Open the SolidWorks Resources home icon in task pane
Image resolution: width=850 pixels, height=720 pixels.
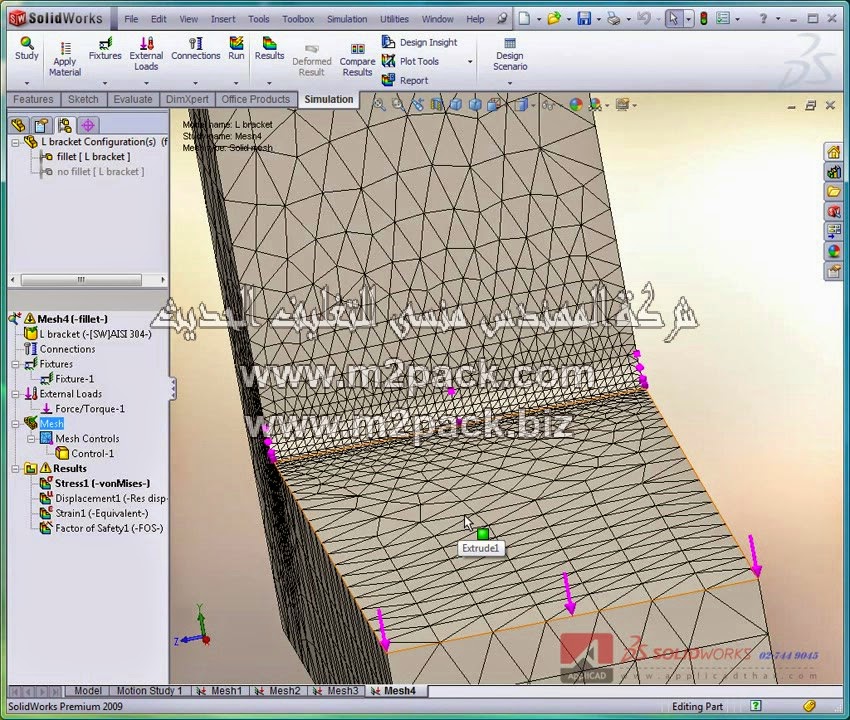tap(833, 152)
